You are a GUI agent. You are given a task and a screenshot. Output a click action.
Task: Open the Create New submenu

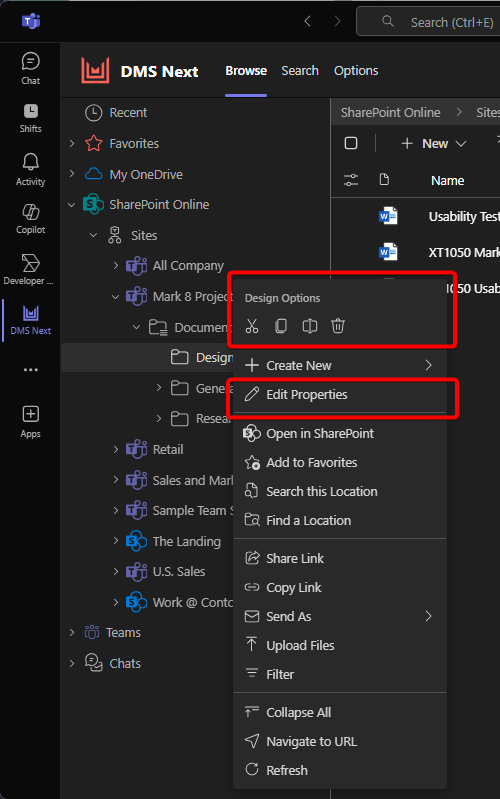point(339,365)
